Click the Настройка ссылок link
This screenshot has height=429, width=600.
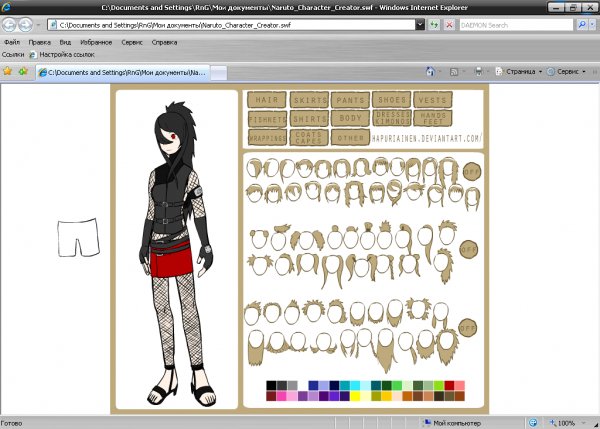62,54
